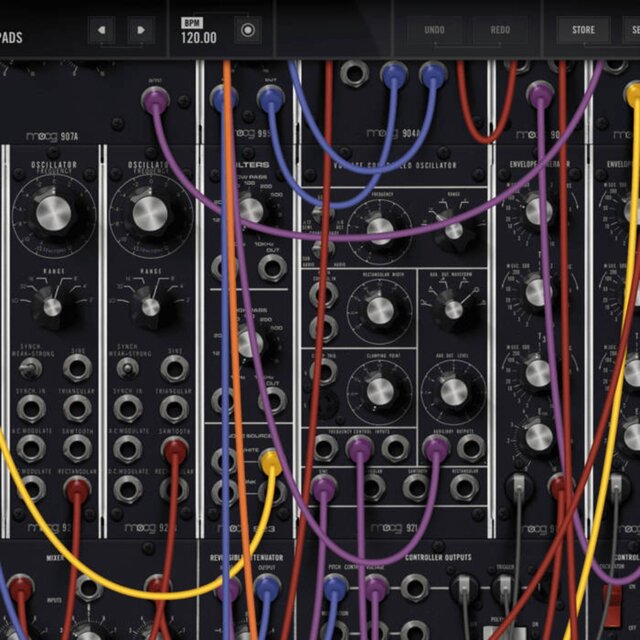The width and height of the screenshot is (640, 640).
Task: Turn the T3 knob on first envelope generator
Action: (x=538, y=373)
